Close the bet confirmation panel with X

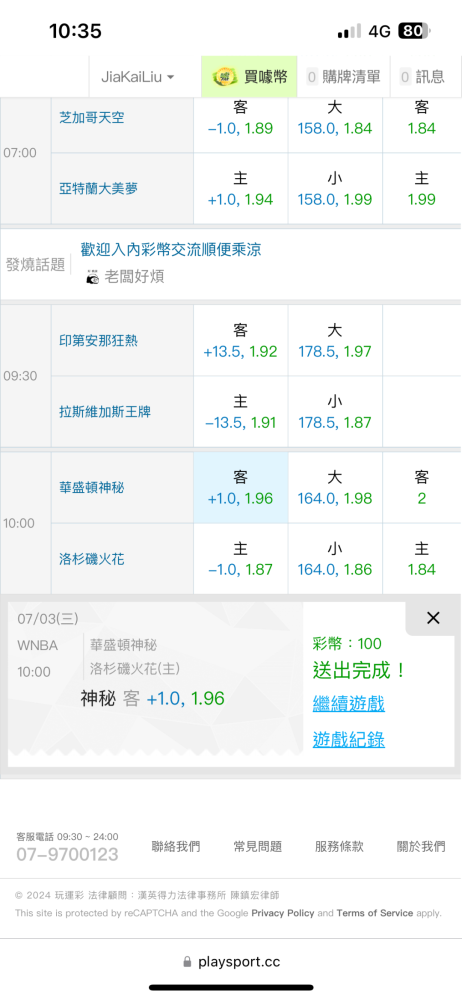(x=433, y=618)
